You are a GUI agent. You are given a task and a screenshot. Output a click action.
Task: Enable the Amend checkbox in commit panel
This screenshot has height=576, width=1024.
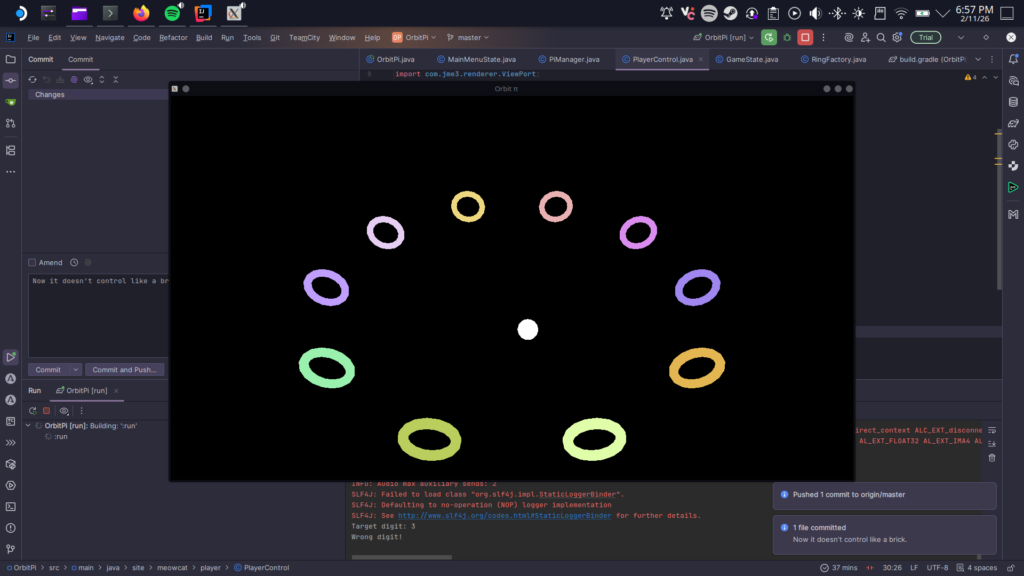32,263
